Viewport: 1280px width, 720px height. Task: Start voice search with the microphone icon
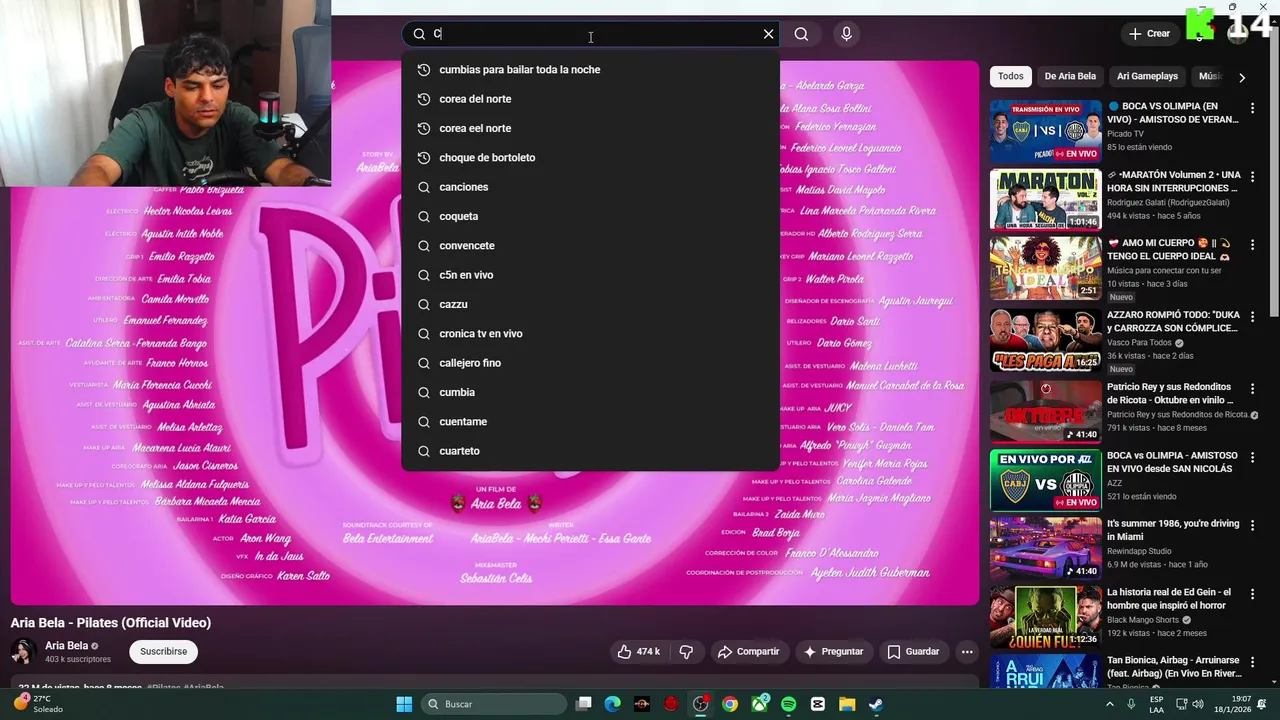point(847,34)
